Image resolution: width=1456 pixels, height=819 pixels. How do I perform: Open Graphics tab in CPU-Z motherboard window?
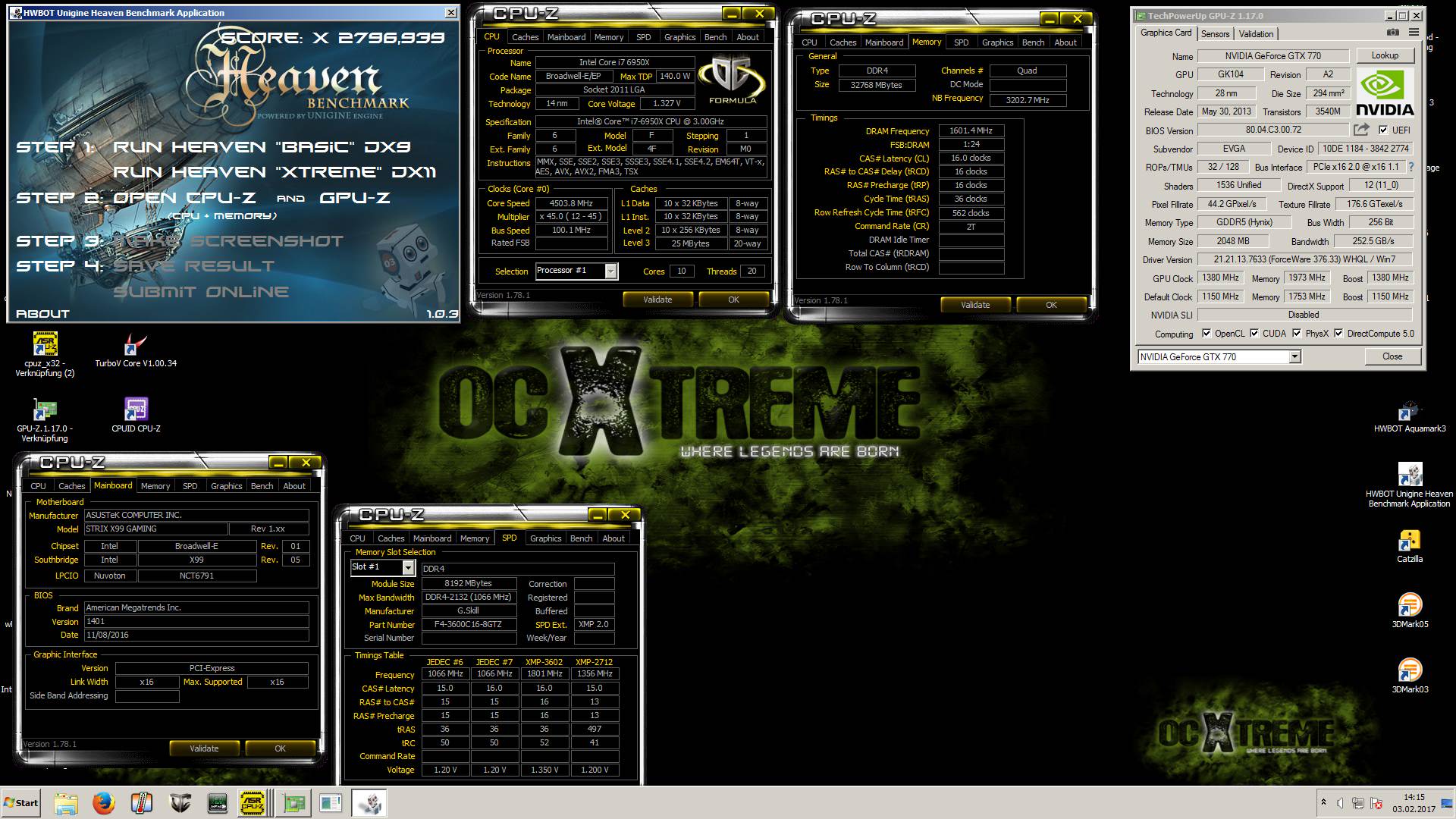tap(226, 486)
